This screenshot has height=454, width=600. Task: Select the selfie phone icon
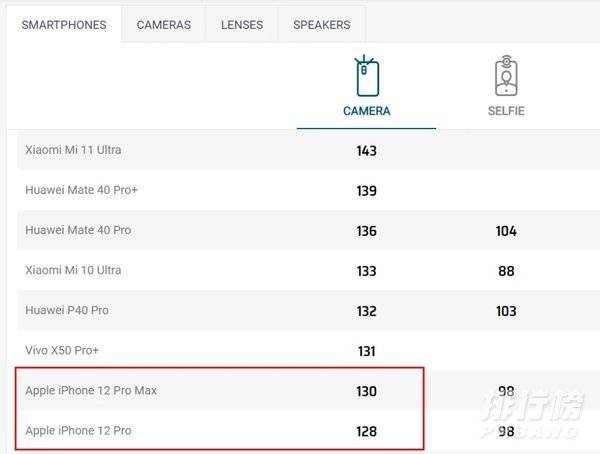506,76
